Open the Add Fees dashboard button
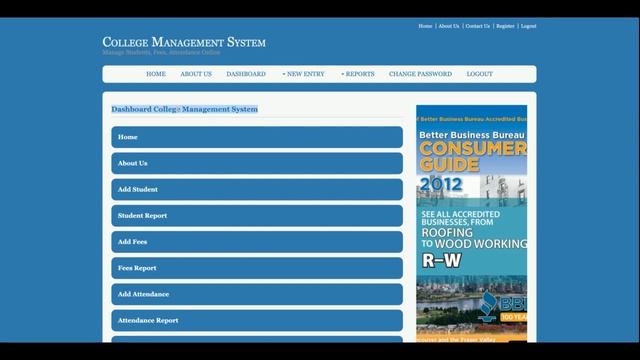This screenshot has width=640, height=360. [257, 242]
